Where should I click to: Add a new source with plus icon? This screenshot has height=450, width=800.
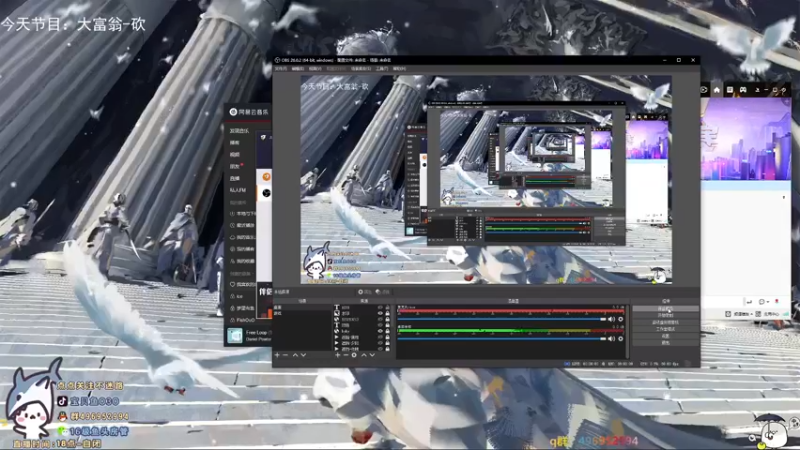(x=337, y=355)
